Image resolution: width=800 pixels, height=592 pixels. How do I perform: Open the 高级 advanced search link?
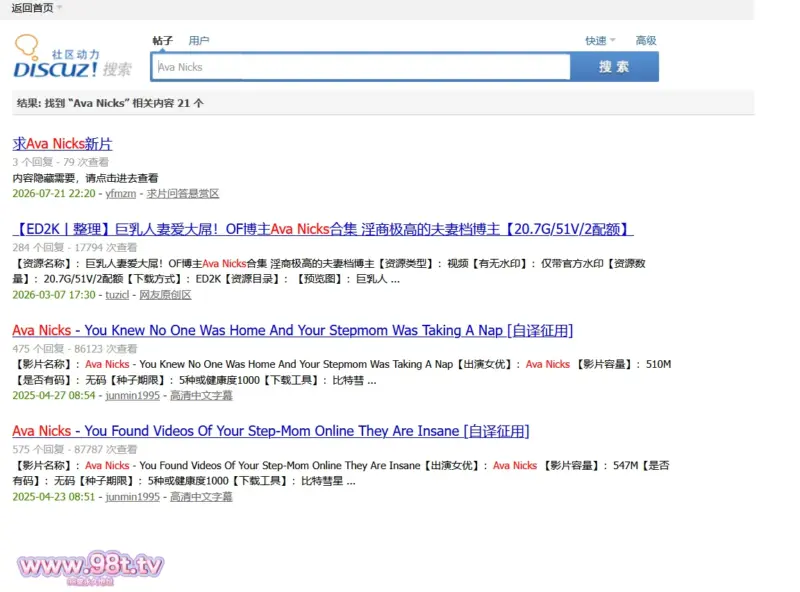click(x=646, y=40)
